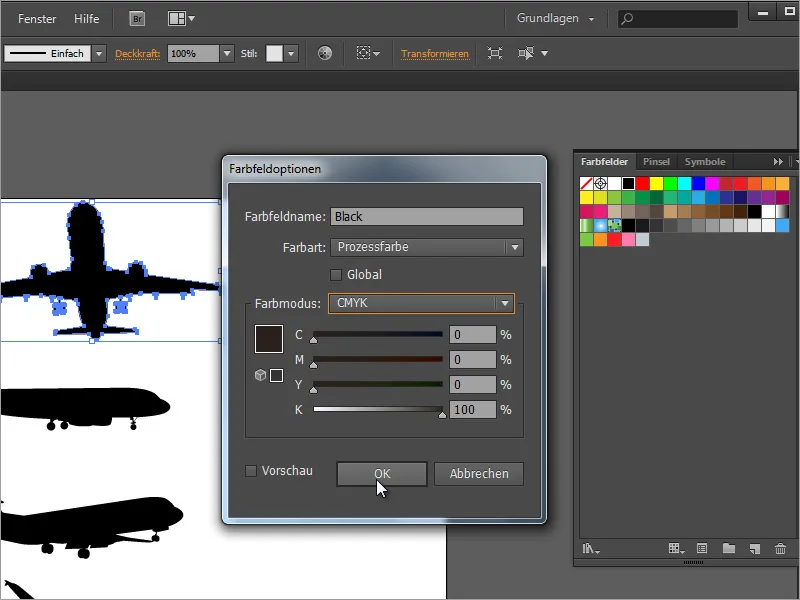Click the Abbrechen button
This screenshot has height=600, width=800.
(479, 474)
